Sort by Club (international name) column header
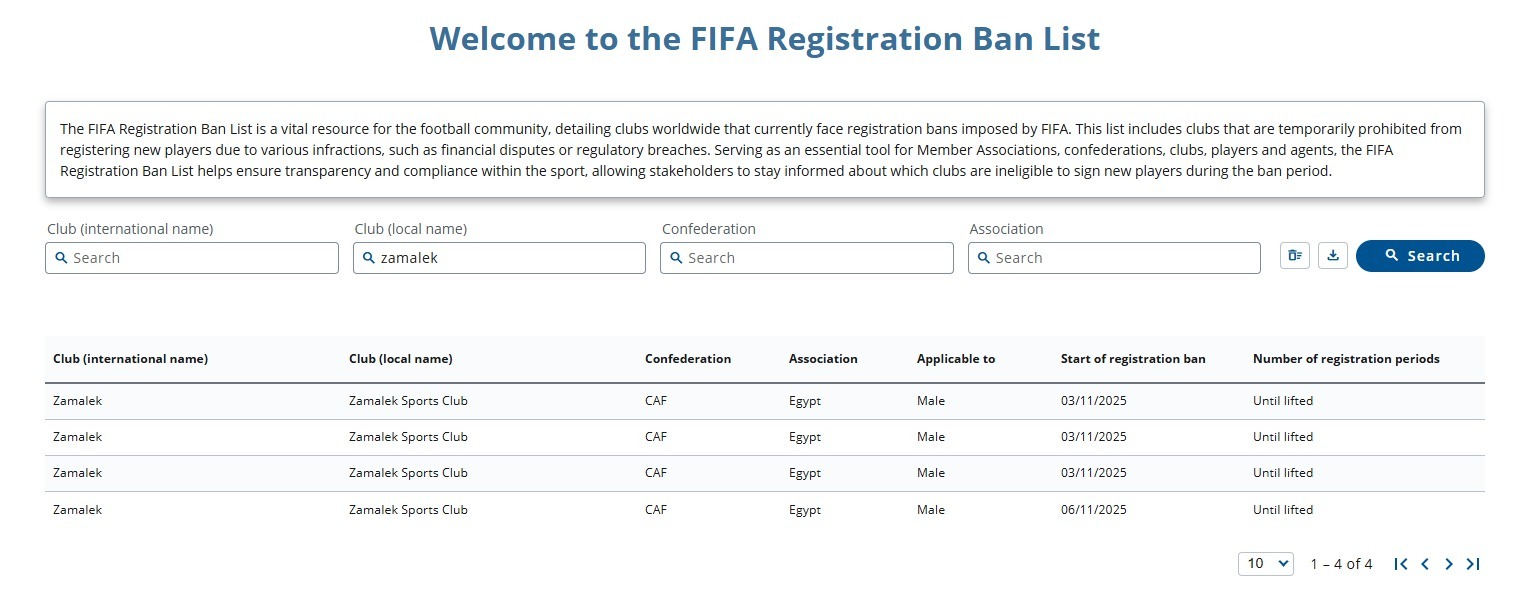Viewport: 1515px width, 600px height. (130, 359)
